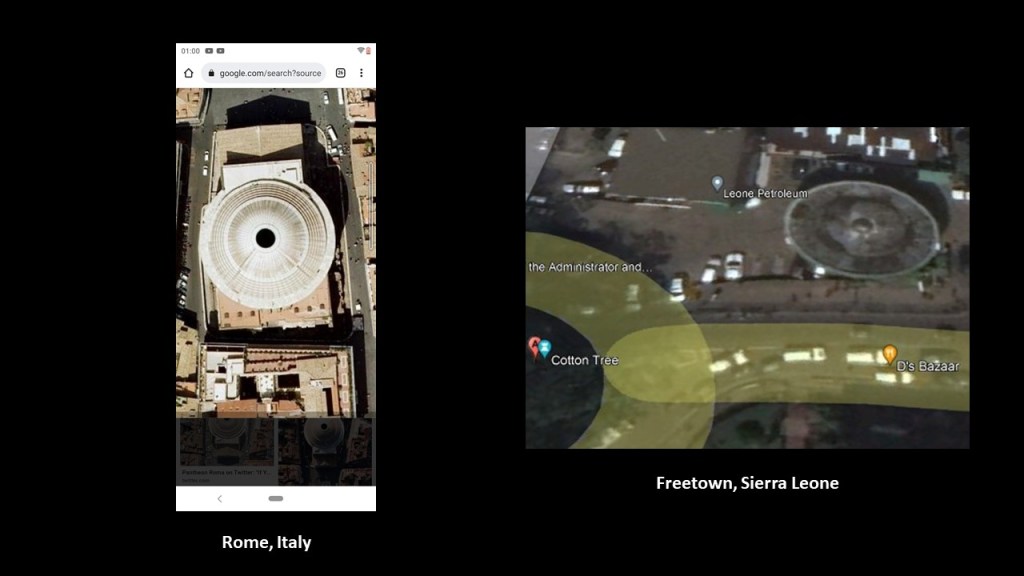Click the Pantheon oculus in aerial image
This screenshot has width=1024, height=576.
click(x=265, y=238)
